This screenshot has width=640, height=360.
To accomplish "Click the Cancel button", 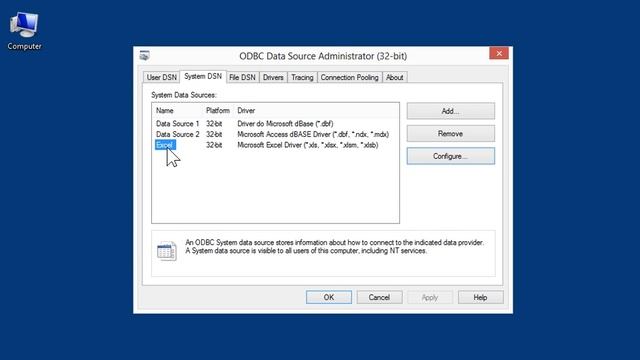I will coord(379,298).
